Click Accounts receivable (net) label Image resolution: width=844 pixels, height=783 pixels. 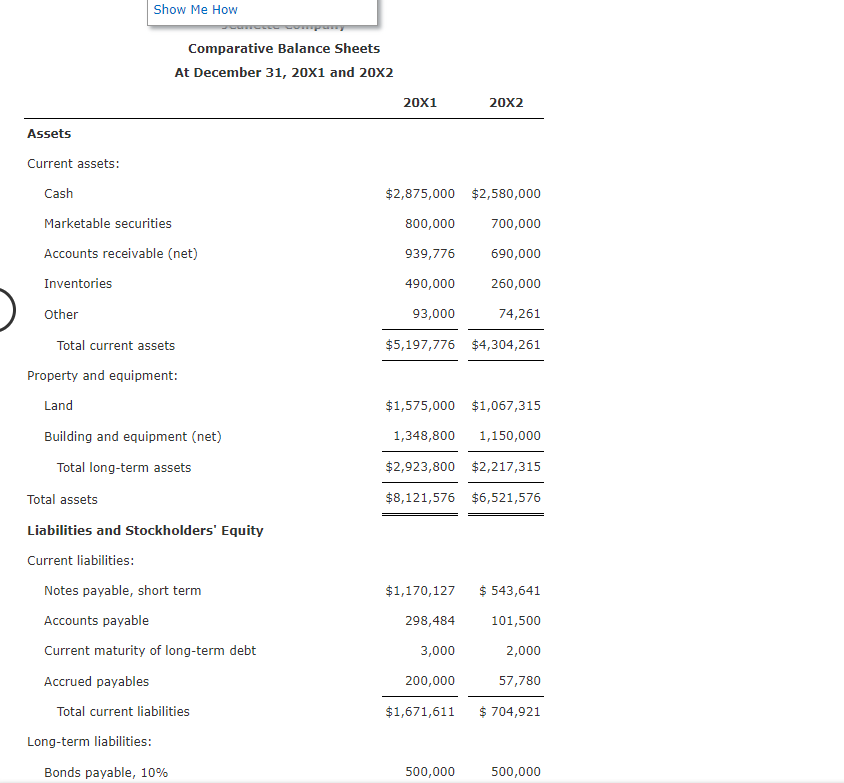121,253
